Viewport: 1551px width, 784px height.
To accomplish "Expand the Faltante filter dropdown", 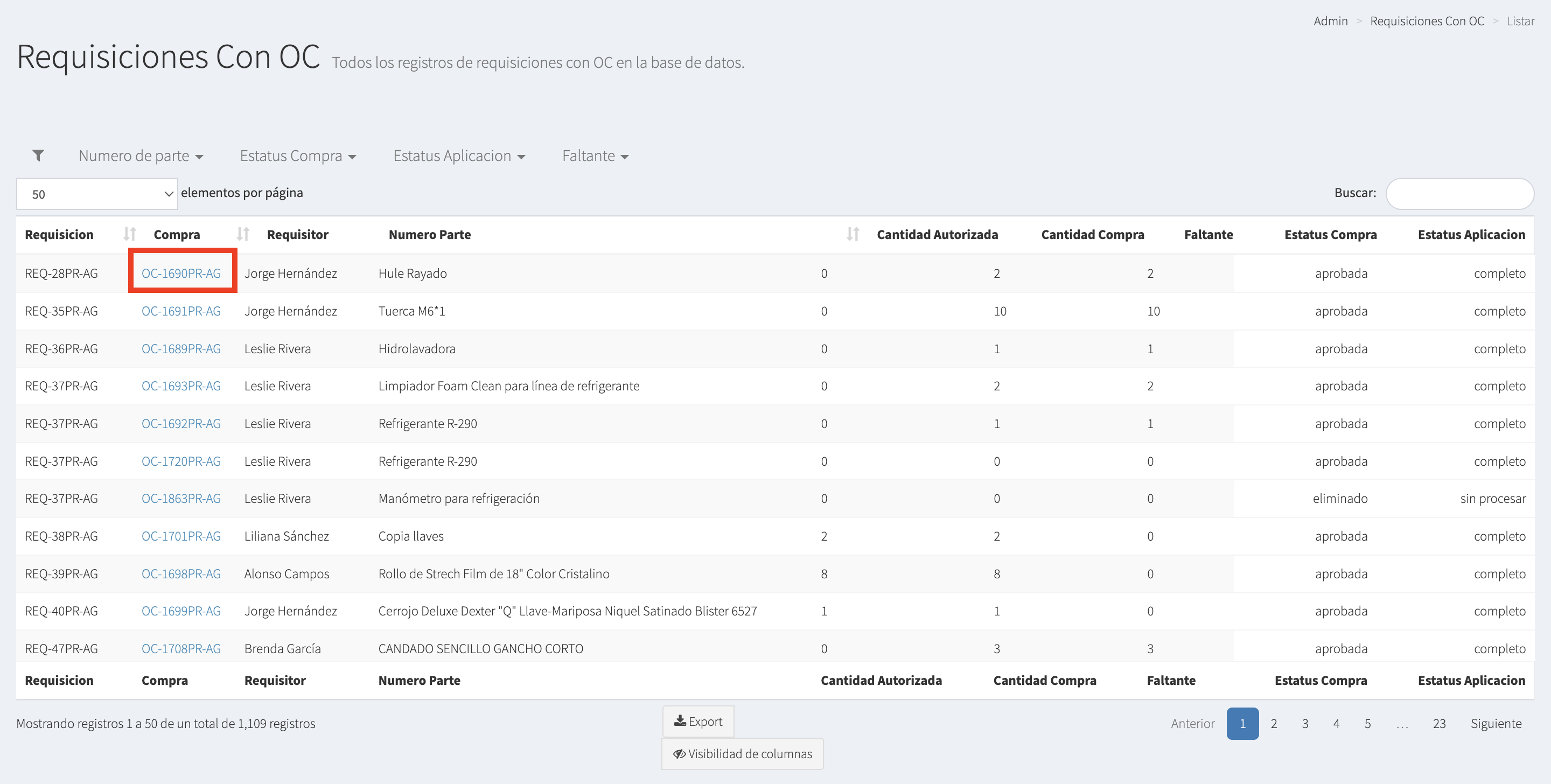I will (x=594, y=156).
